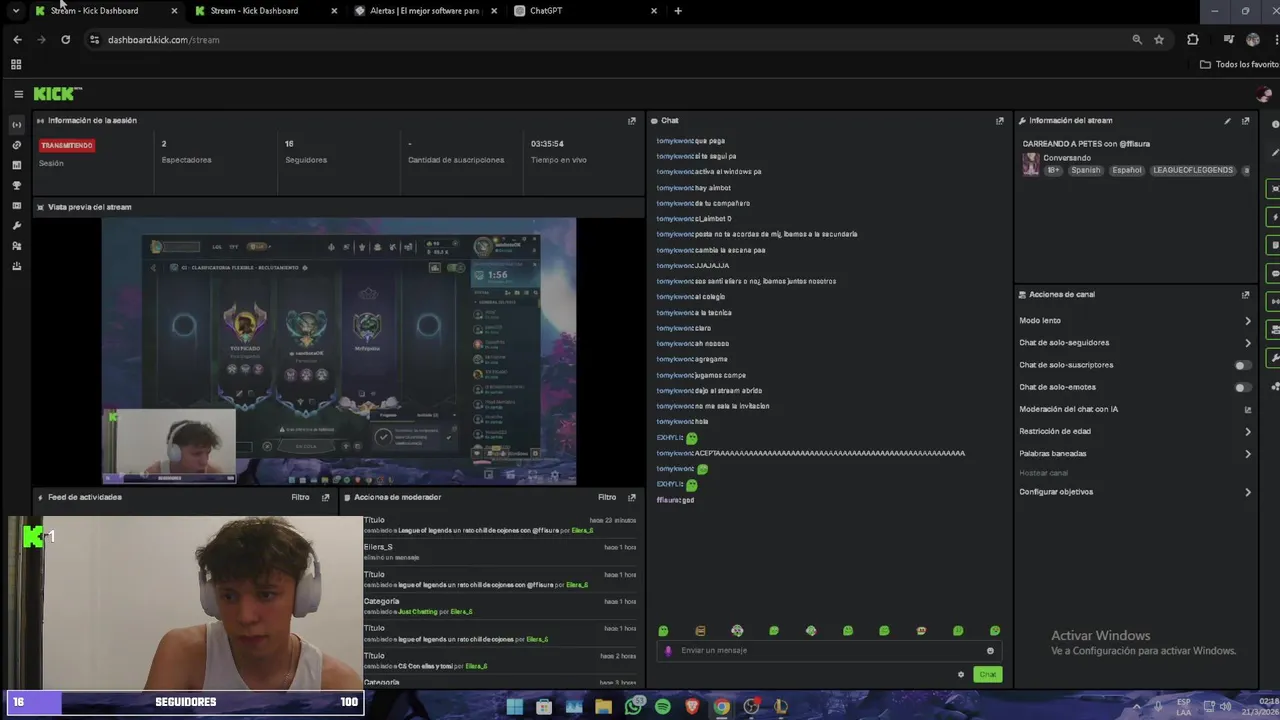Open browser extensions puzzle icon
The height and width of the screenshot is (720, 1280).
[1192, 39]
